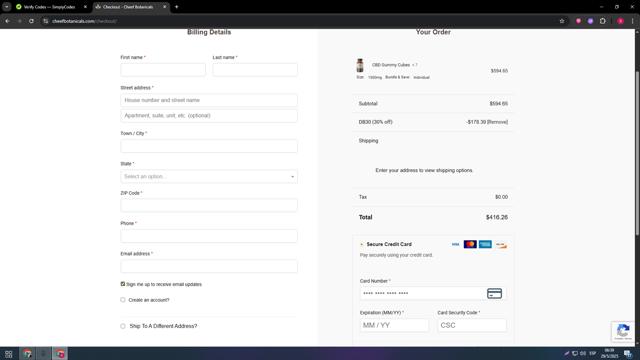Click the Card Number field

pyautogui.click(x=433, y=293)
